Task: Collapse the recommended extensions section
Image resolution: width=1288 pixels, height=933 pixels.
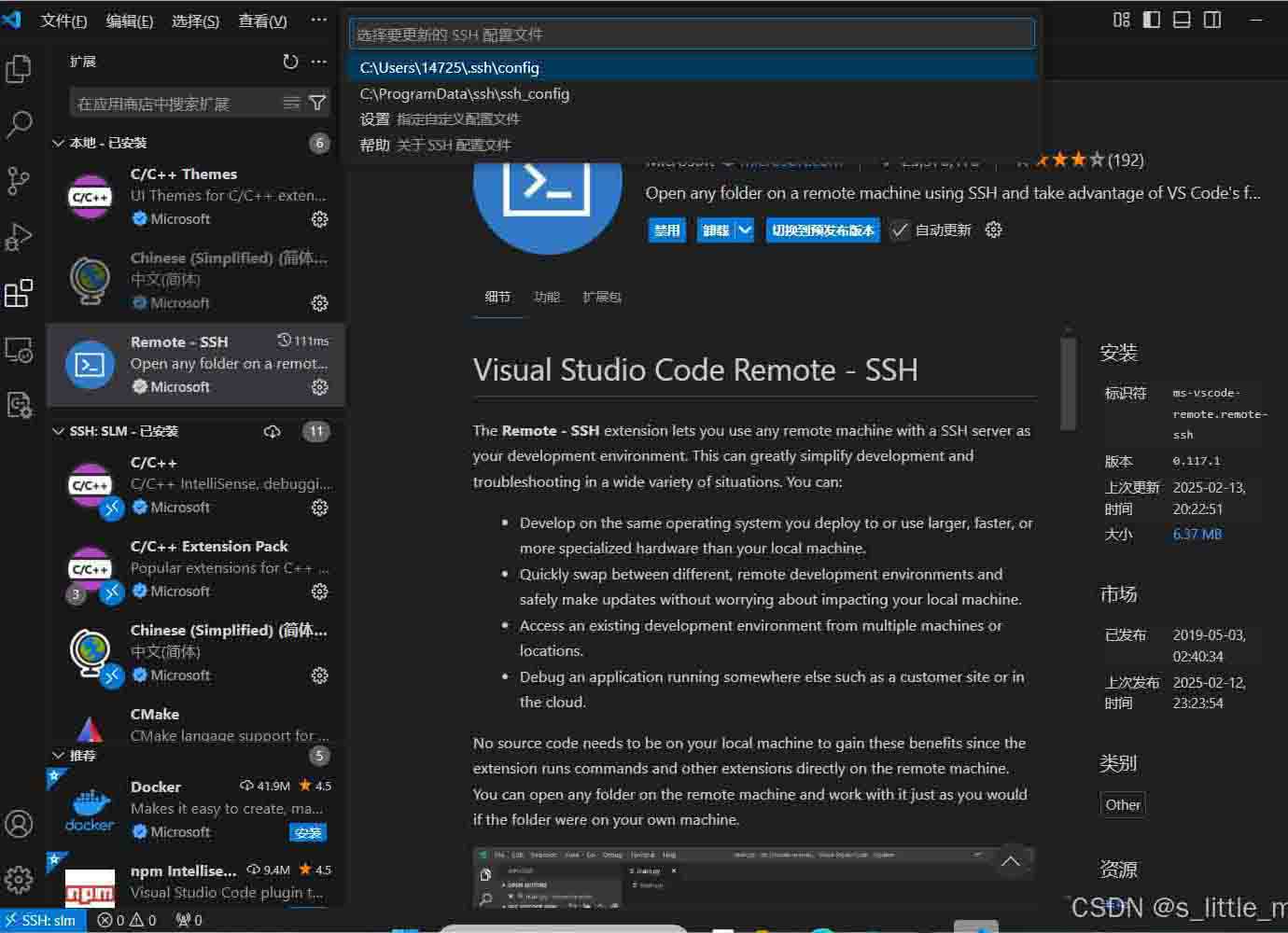Action: coord(59,755)
